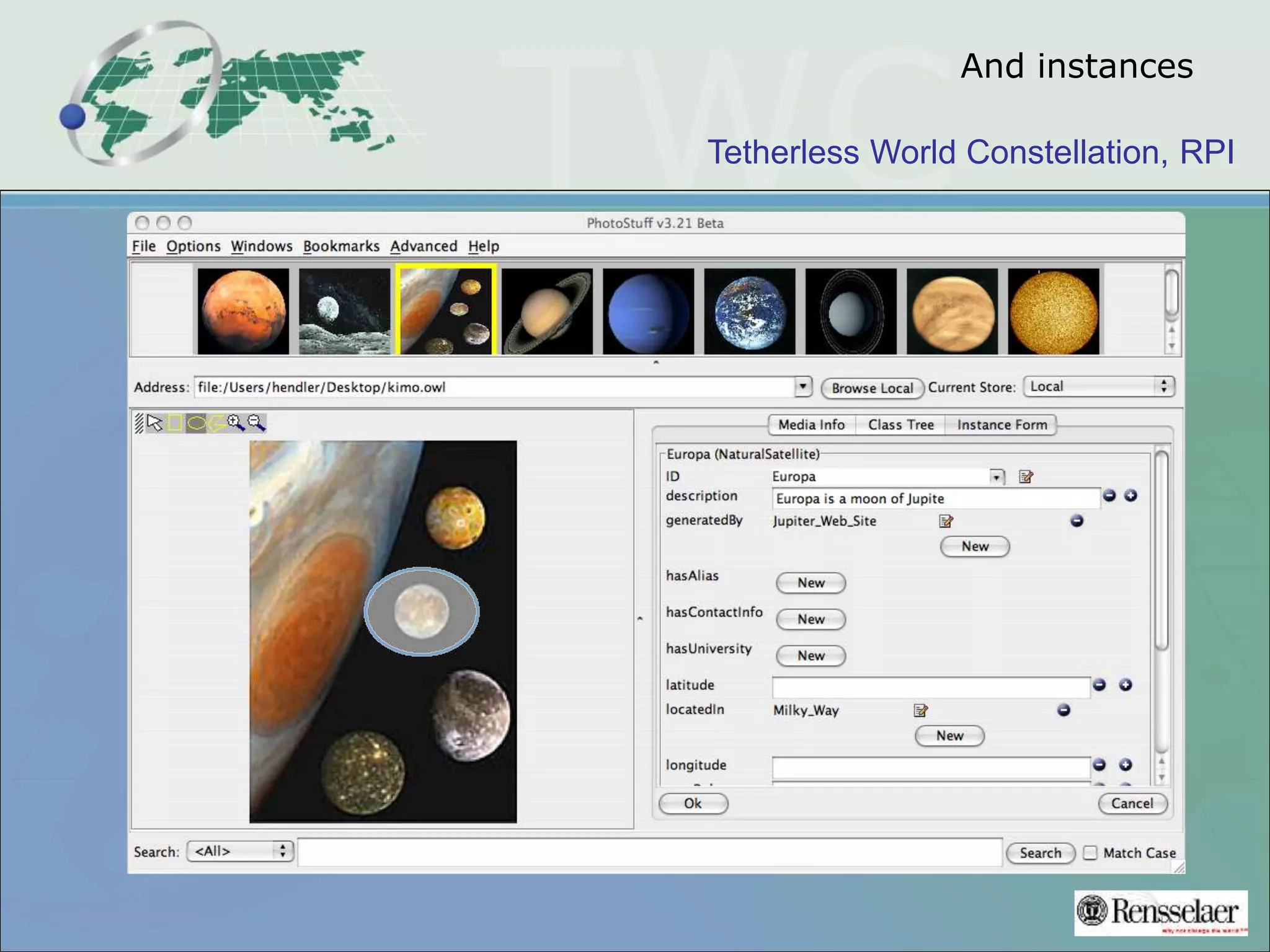Switch to the Instance Form tab
The width and height of the screenshot is (1270, 952).
[1001, 425]
